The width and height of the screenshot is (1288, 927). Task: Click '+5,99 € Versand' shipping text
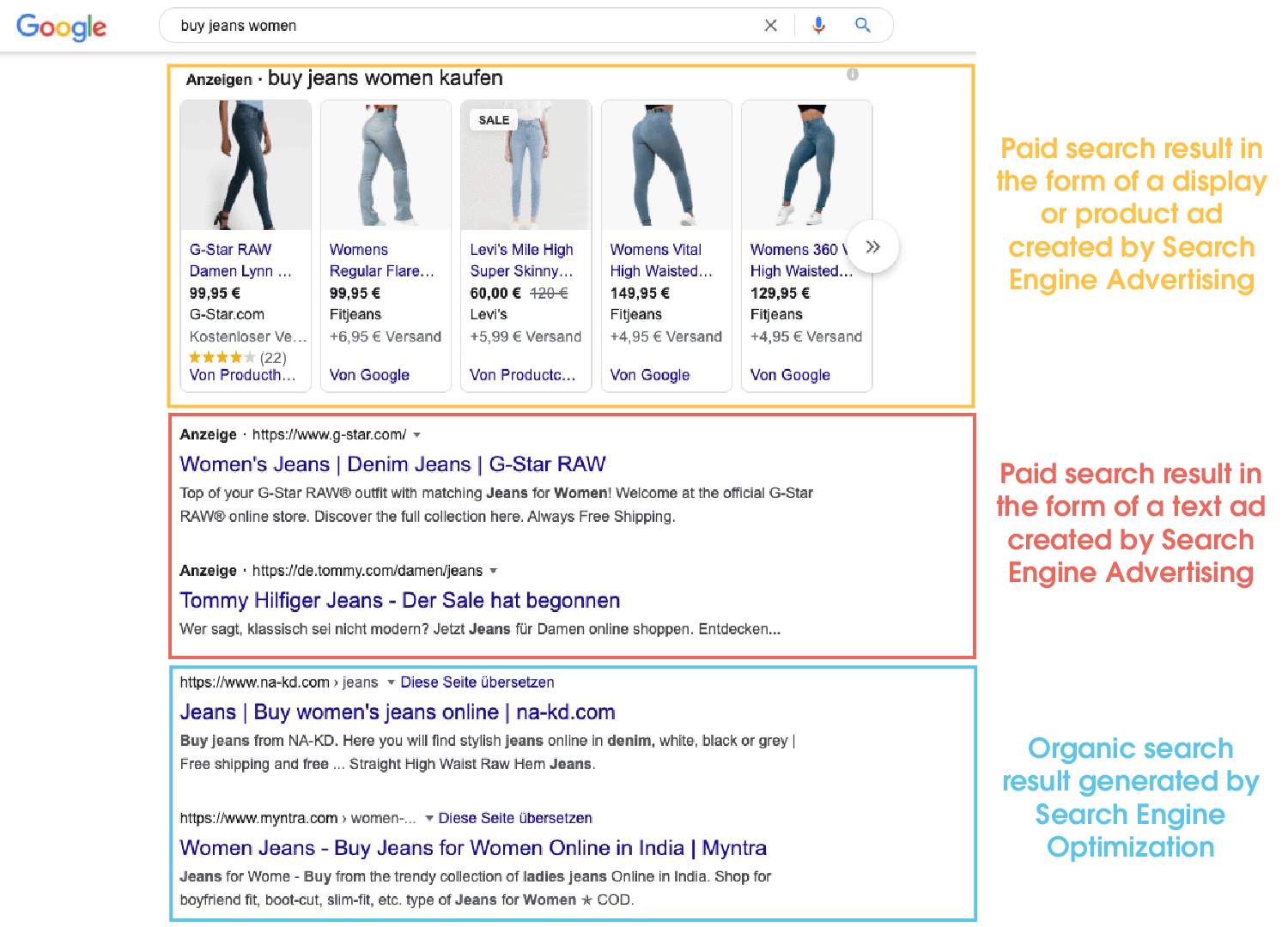526,337
